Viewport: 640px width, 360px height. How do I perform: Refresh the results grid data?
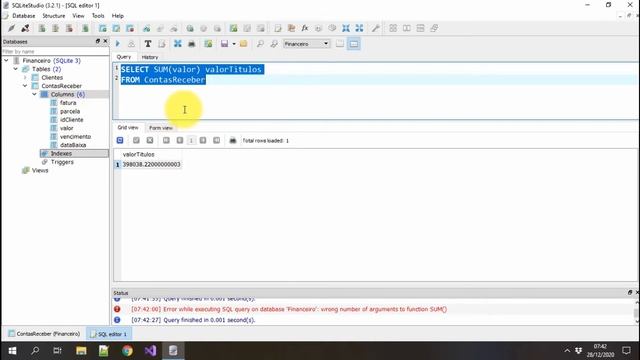pyautogui.click(x=120, y=140)
